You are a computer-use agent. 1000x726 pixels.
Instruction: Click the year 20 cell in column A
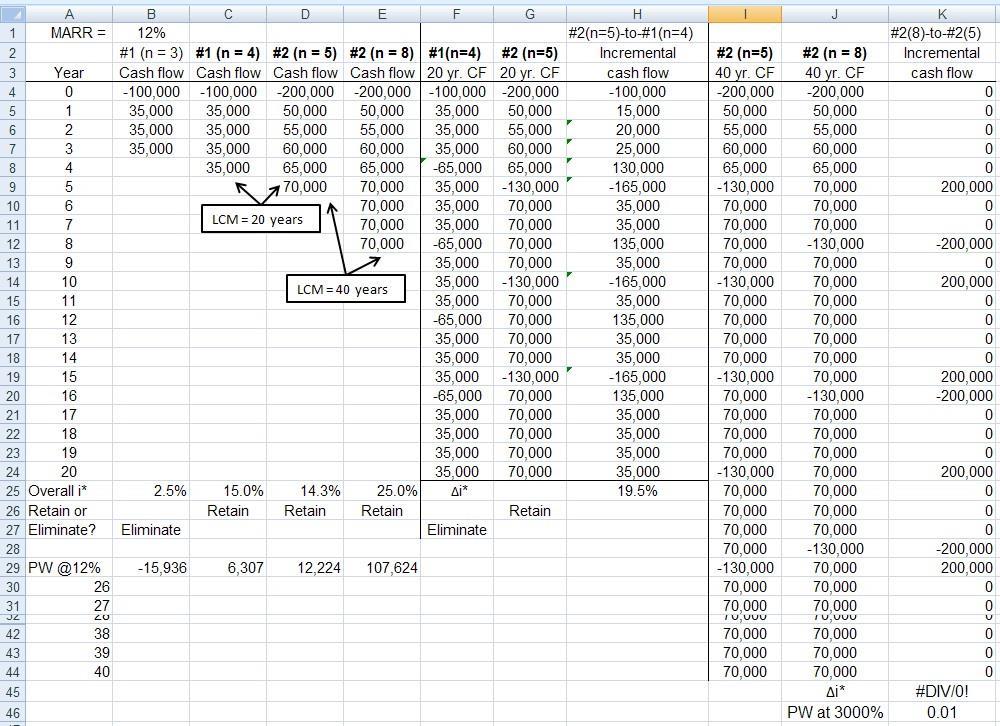pyautogui.click(x=69, y=472)
